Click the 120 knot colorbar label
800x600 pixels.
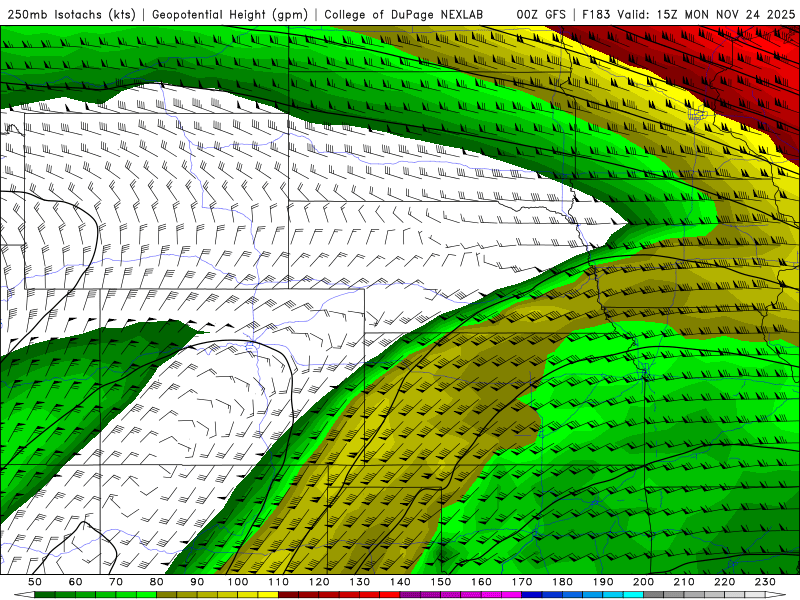(x=319, y=582)
